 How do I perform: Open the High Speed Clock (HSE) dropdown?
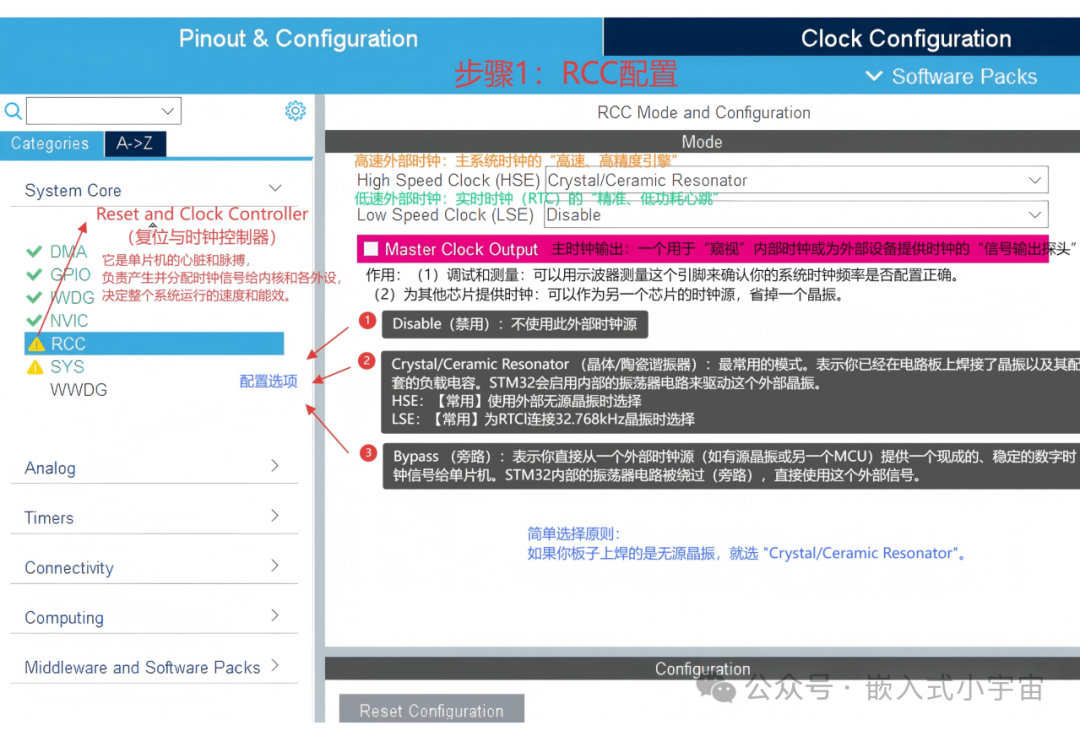click(x=797, y=180)
